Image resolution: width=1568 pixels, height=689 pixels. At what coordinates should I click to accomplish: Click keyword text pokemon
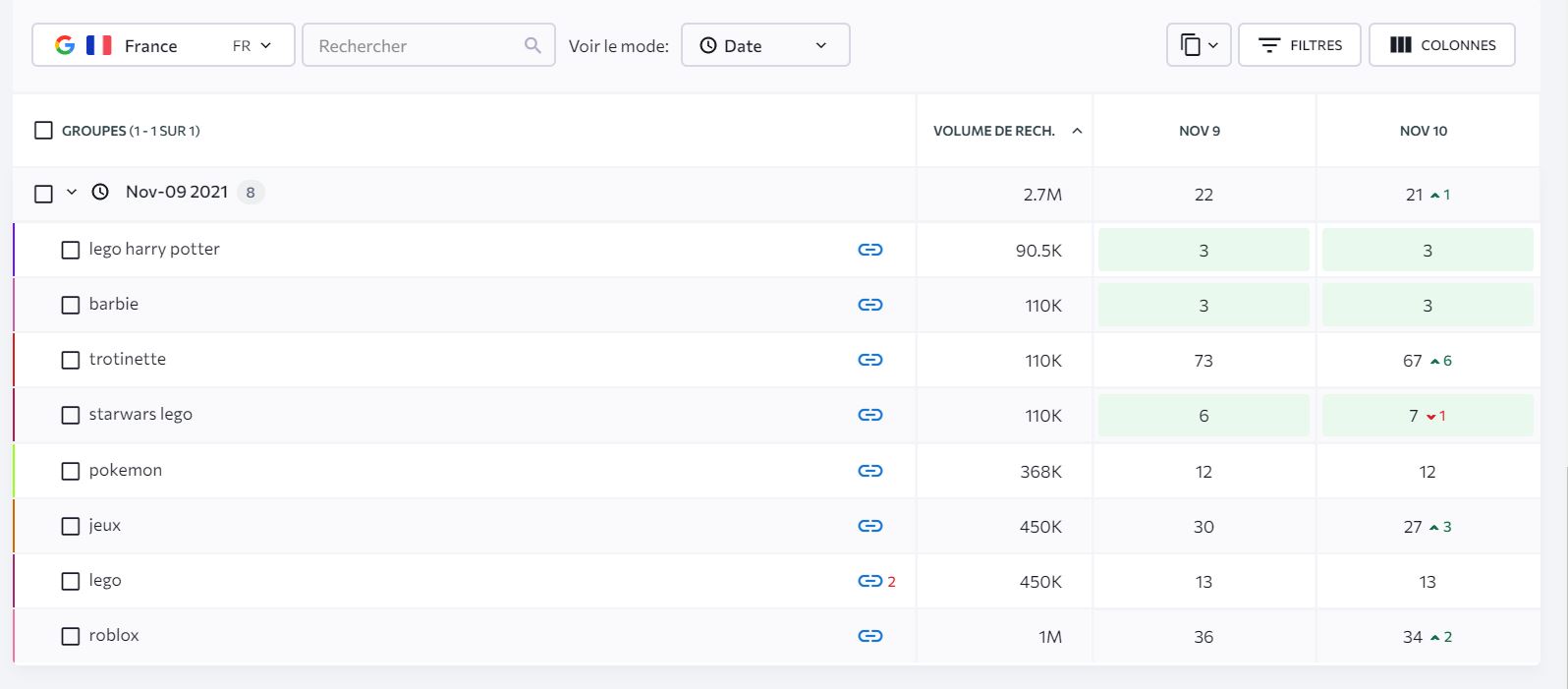(126, 470)
